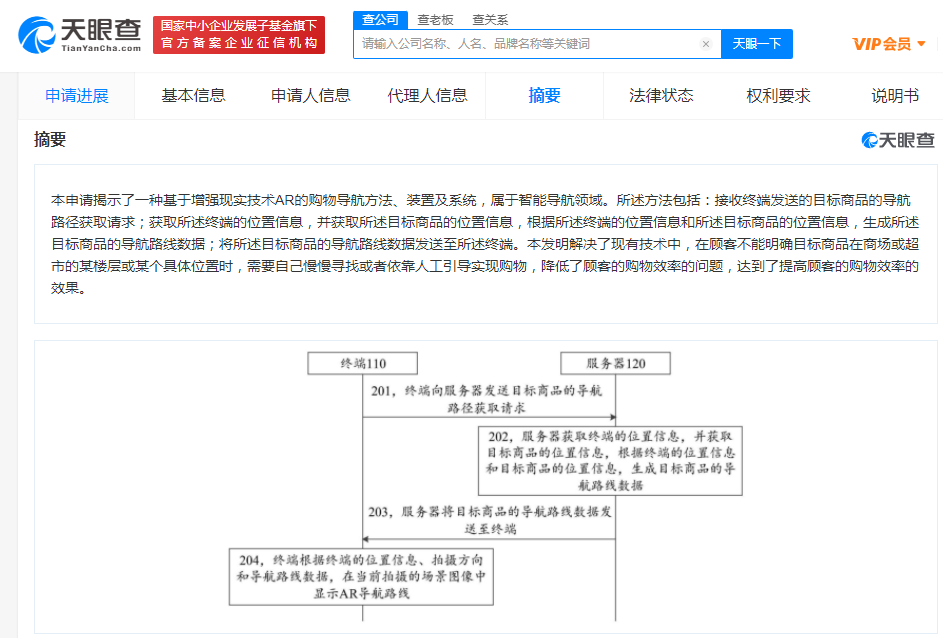The image size is (943, 638).
Task: Open the 权利要求 tab
Action: pyautogui.click(x=778, y=96)
